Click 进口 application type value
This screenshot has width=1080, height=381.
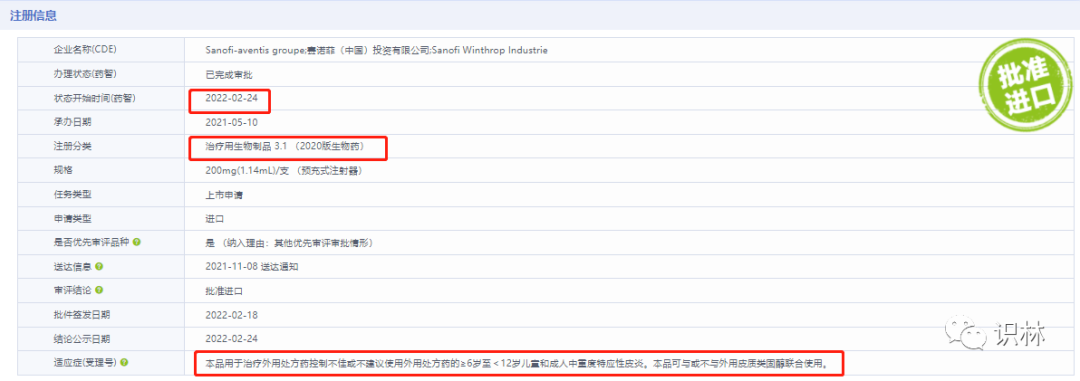click(215, 218)
